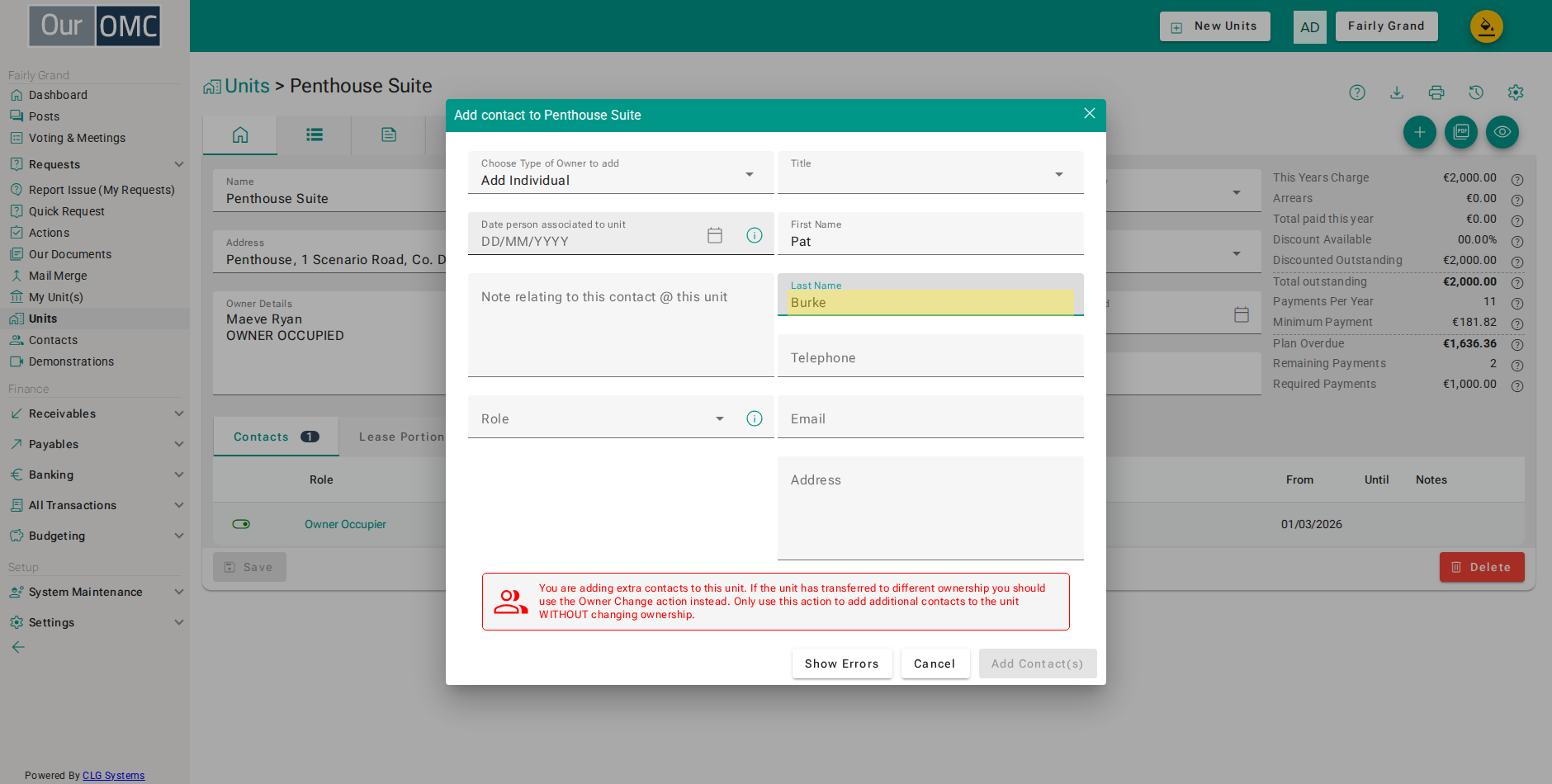
Task: Expand the Requests menu
Action: (x=96, y=164)
